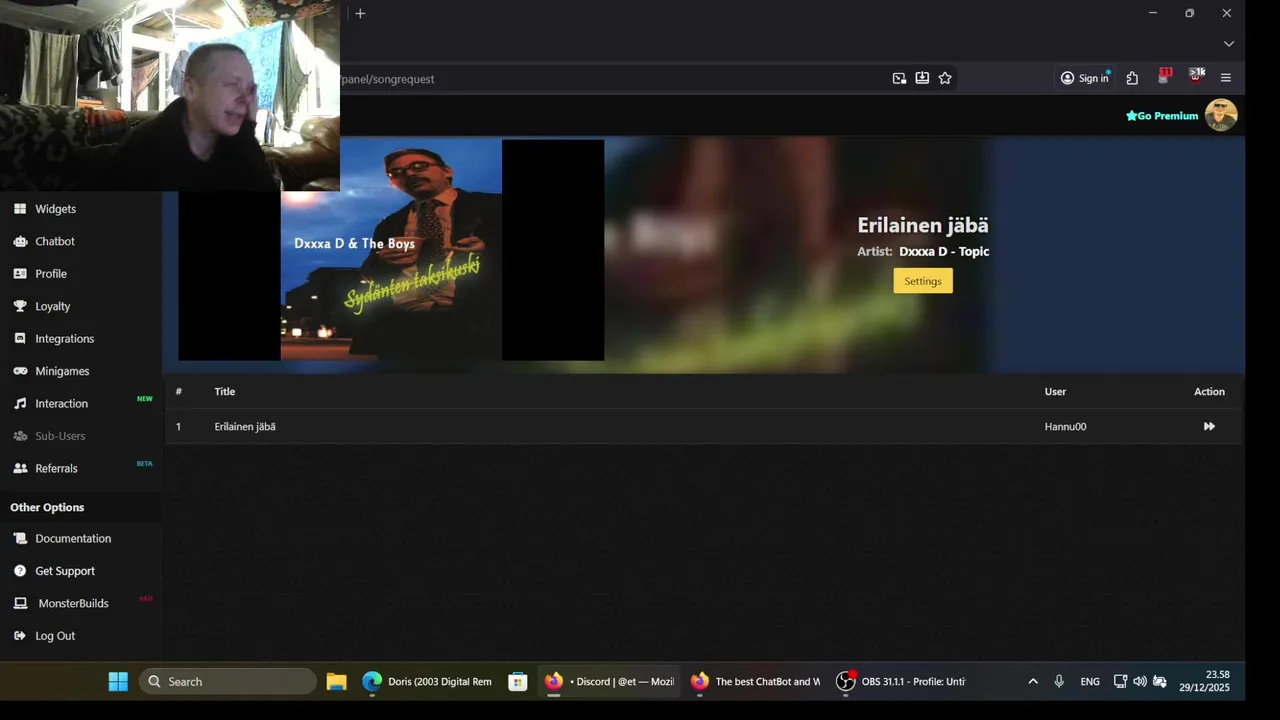Screen dimensions: 1280x720
Task: Click the taskbar microphone icon
Action: [1059, 682]
